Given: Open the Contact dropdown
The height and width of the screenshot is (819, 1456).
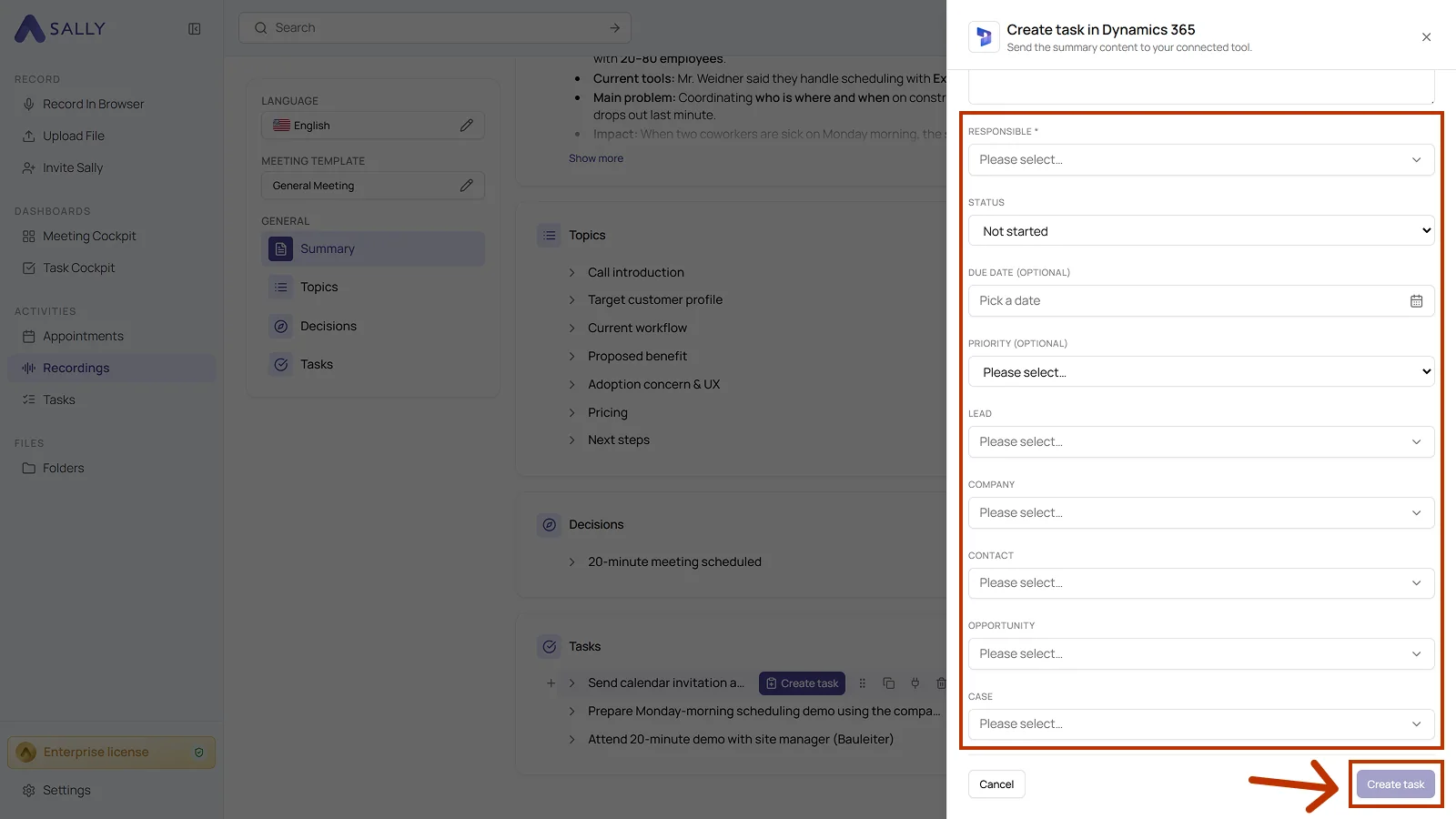Looking at the screenshot, I should pyautogui.click(x=1201, y=583).
